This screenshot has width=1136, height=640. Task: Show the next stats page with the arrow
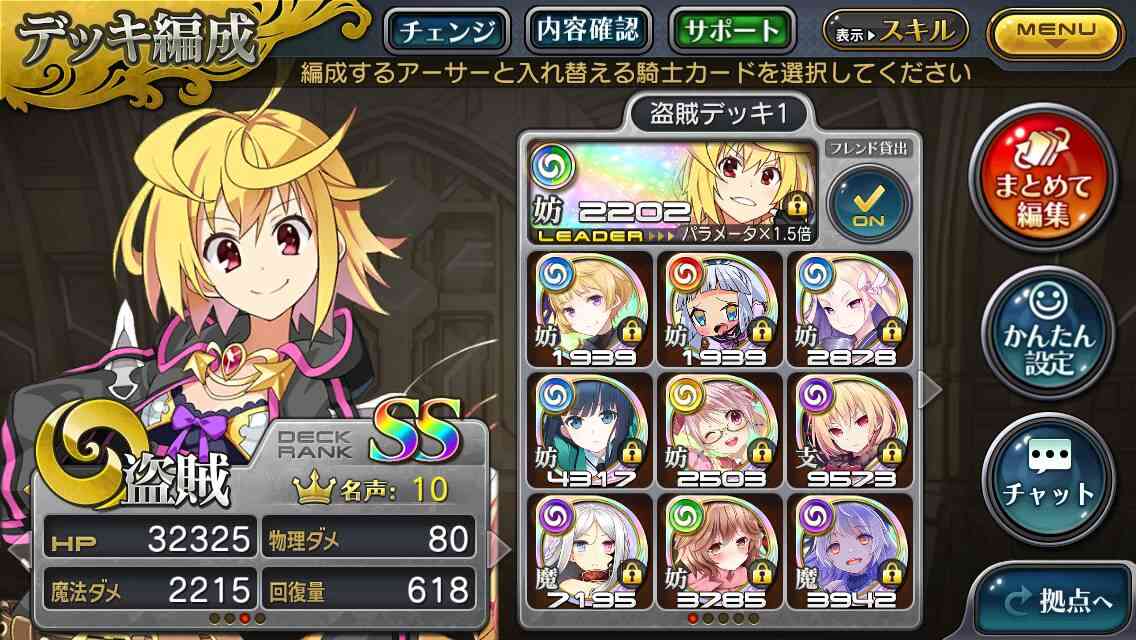coord(499,549)
